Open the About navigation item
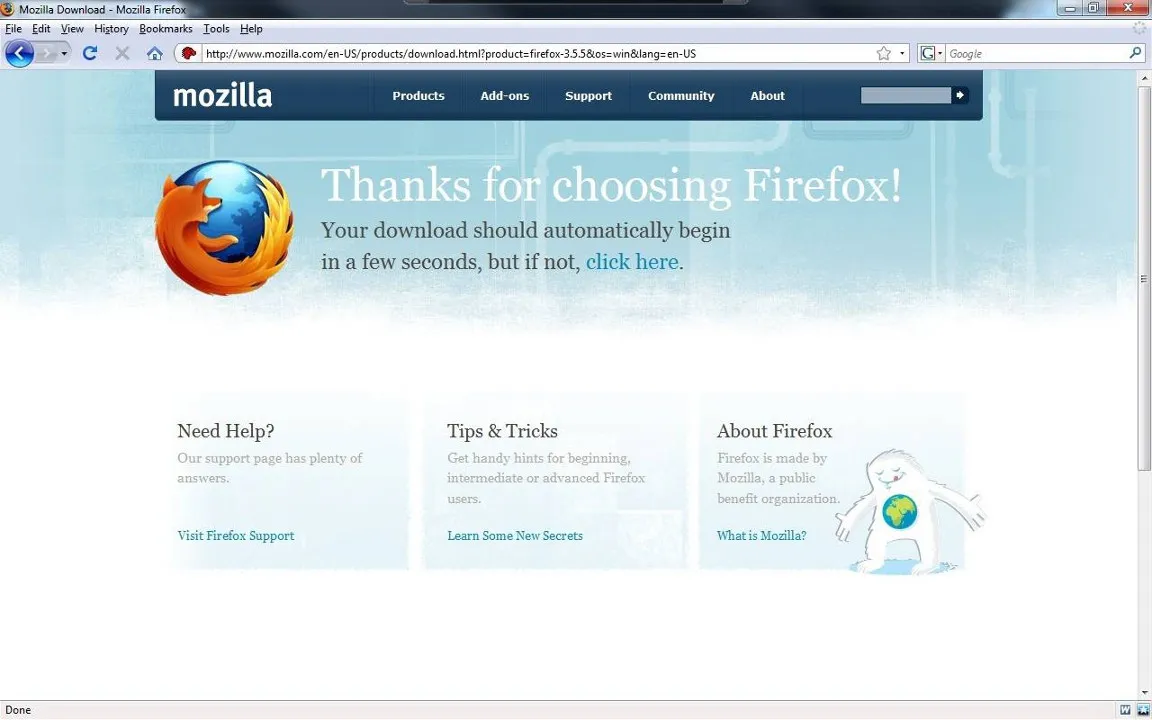Image resolution: width=1152 pixels, height=720 pixels. pos(767,96)
